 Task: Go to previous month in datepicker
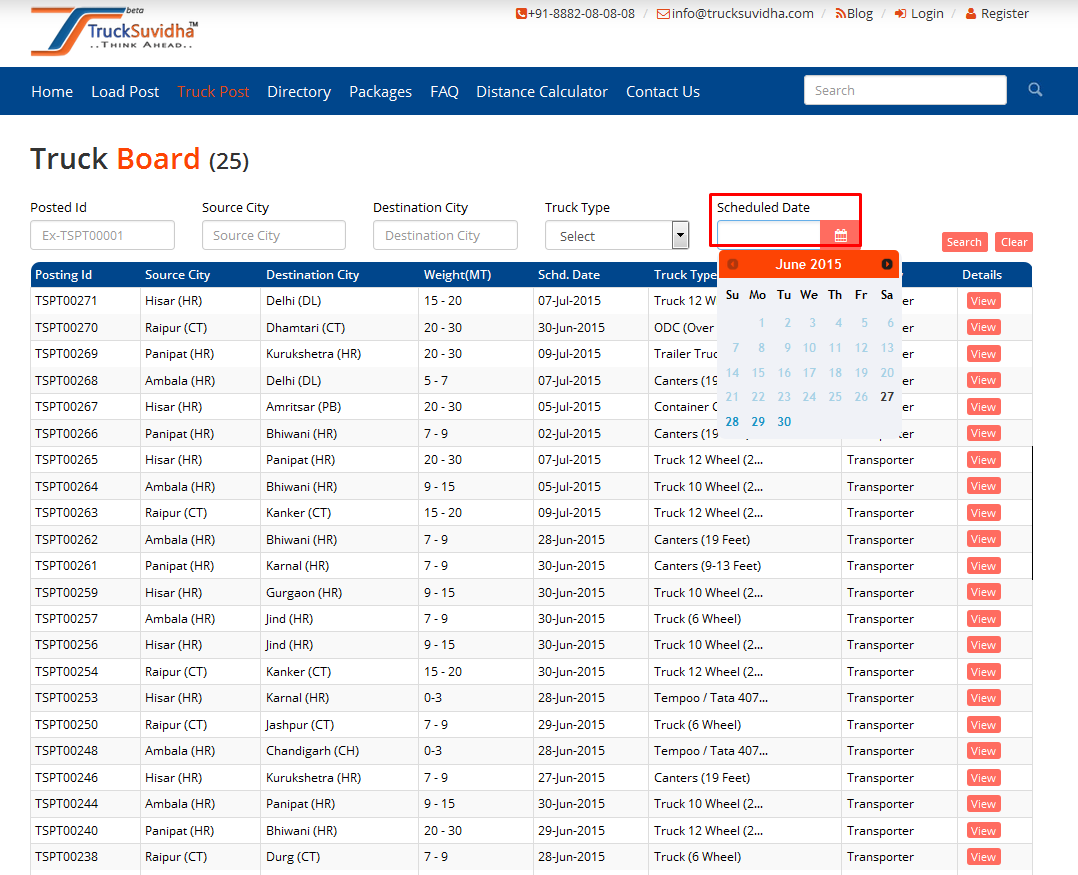coord(733,264)
